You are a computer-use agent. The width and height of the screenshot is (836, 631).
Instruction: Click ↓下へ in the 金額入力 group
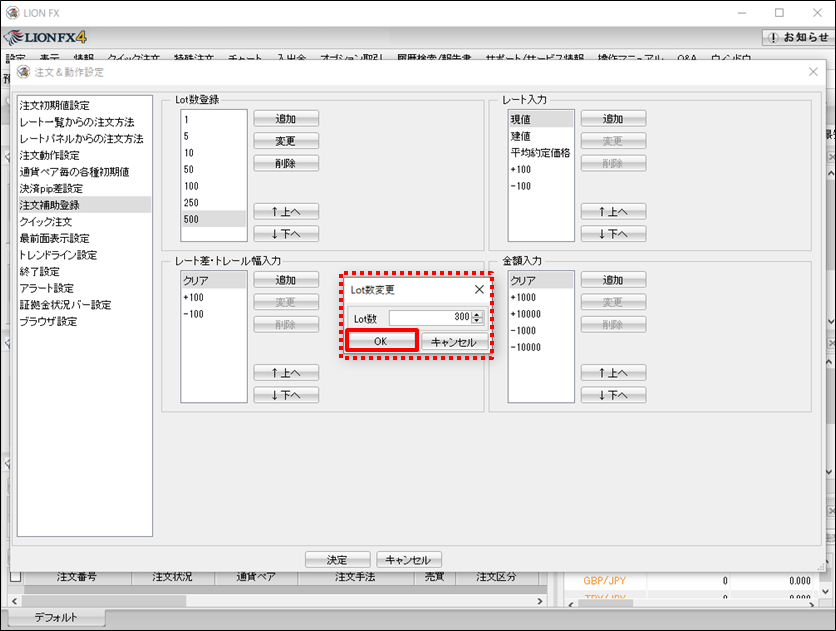[614, 395]
